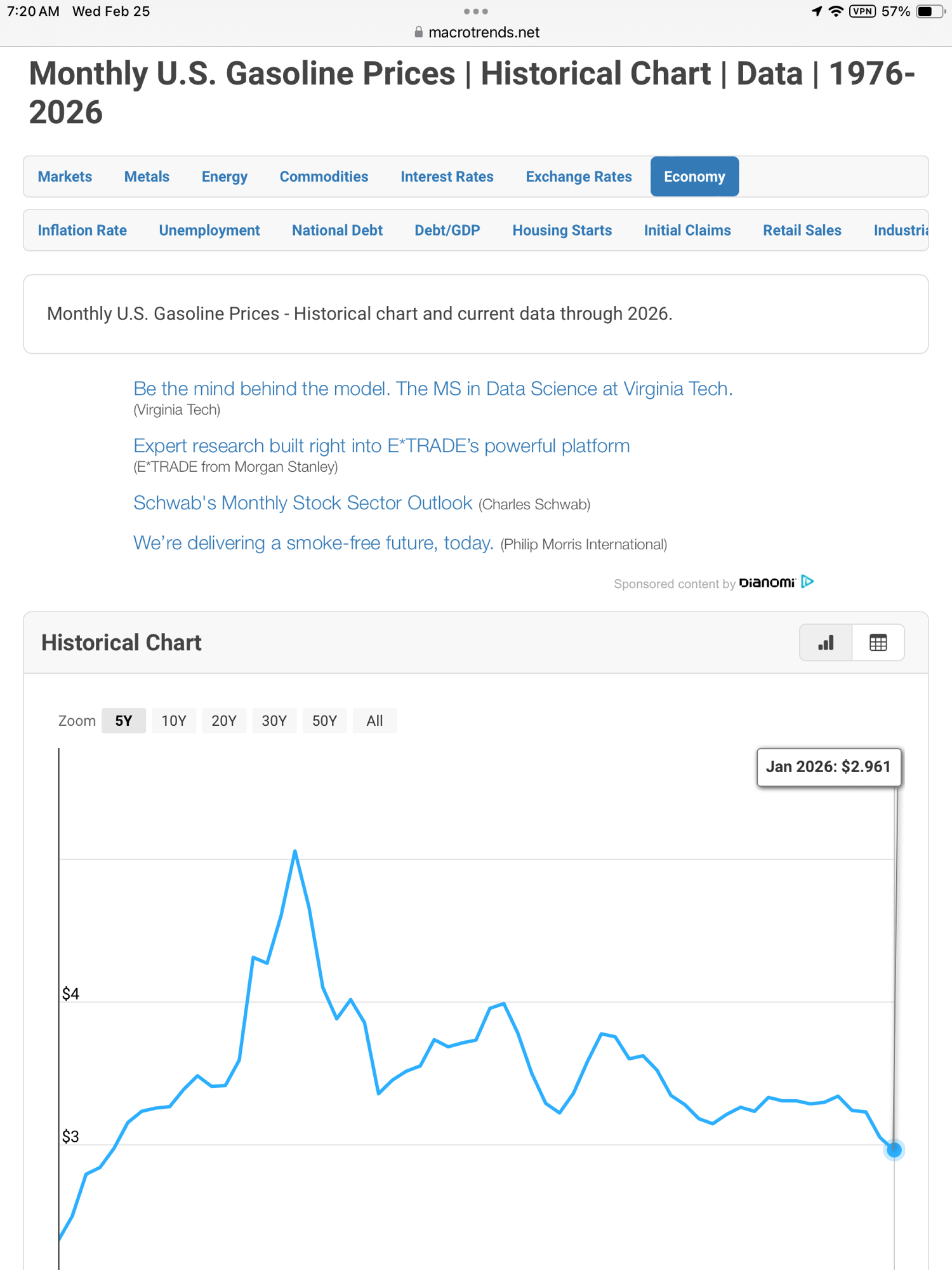Tap the padlock icon in address bar

pos(418,32)
